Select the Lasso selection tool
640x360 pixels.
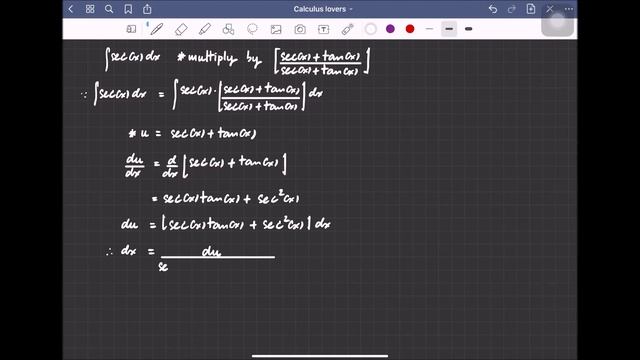click(x=252, y=29)
